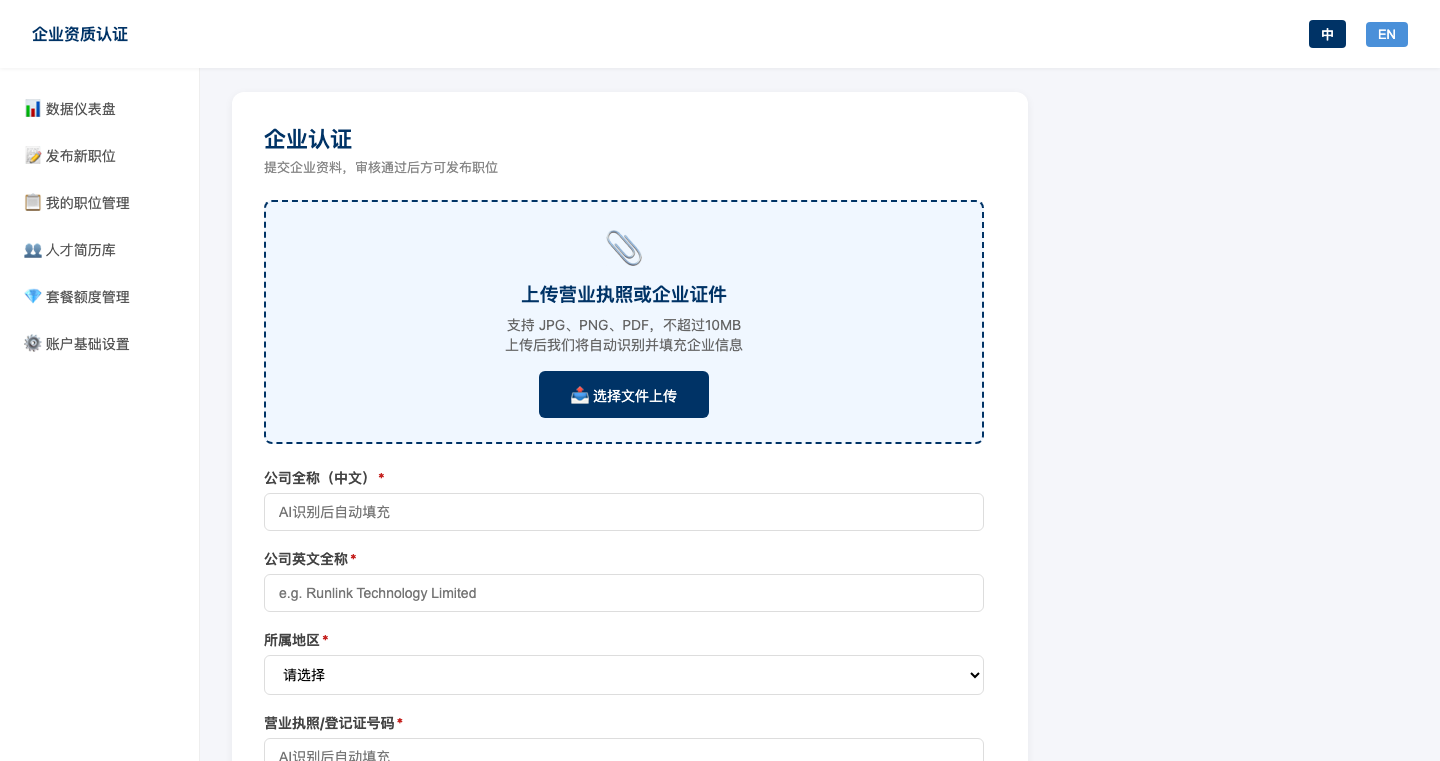Switch language to 中
Viewport: 1440px width, 761px height.
pyautogui.click(x=1327, y=34)
